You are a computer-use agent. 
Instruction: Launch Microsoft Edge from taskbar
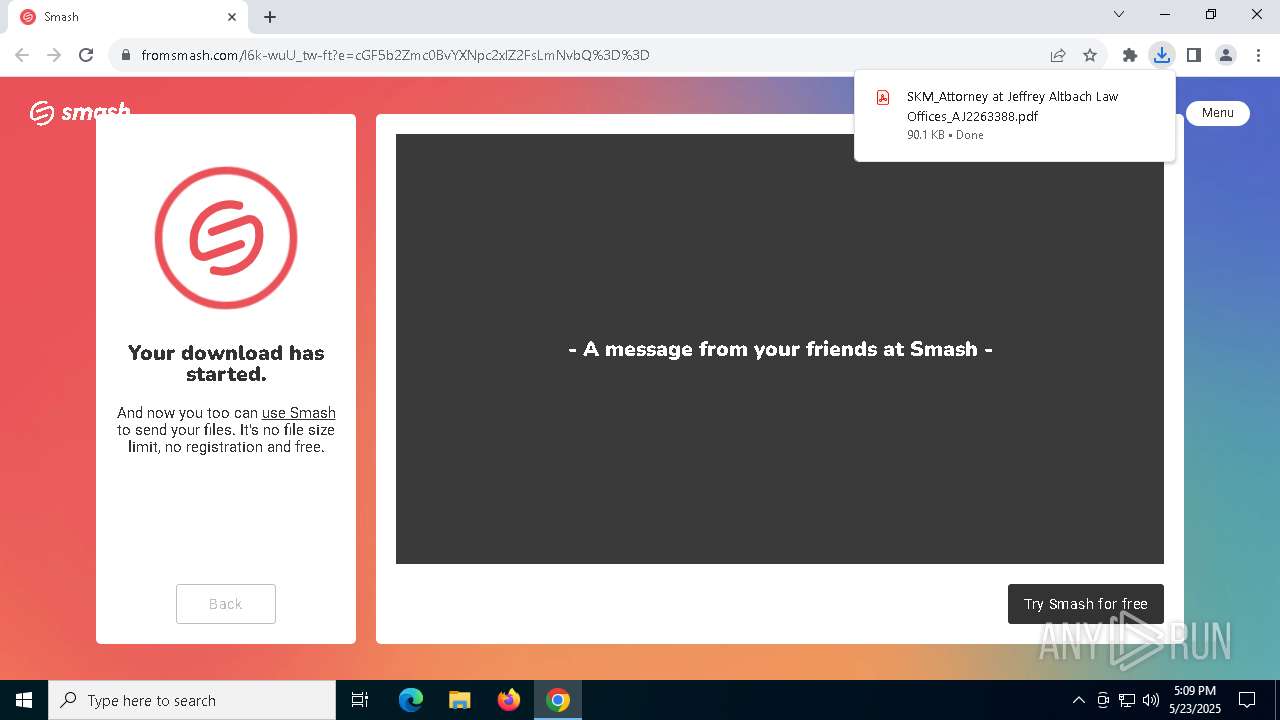click(411, 700)
